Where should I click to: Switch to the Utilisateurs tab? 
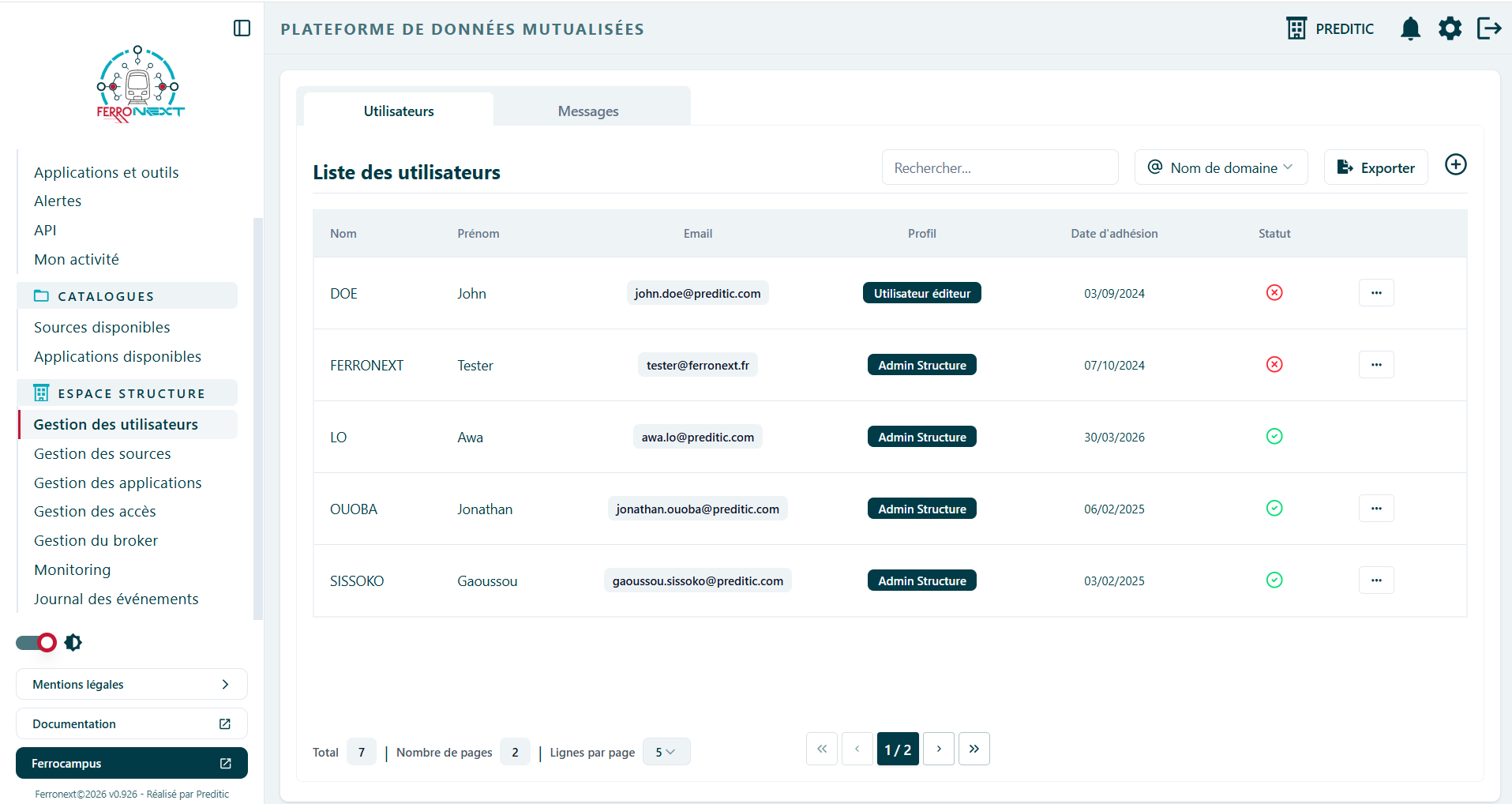click(399, 111)
